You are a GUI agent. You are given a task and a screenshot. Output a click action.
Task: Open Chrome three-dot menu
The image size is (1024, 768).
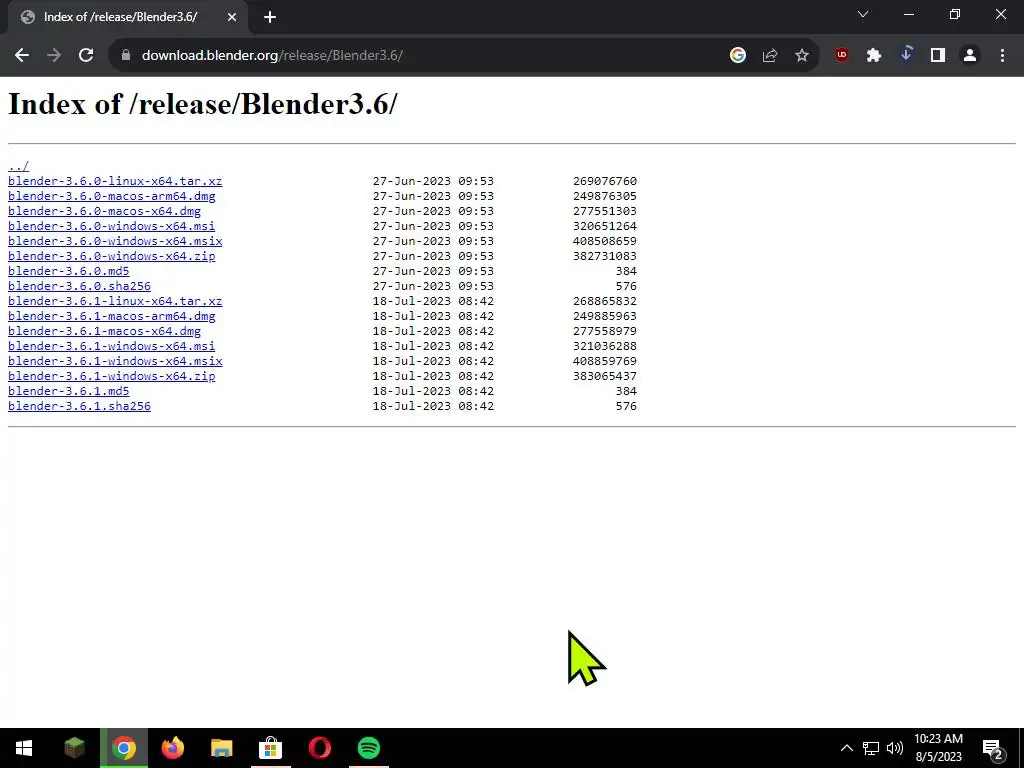[x=1002, y=56]
